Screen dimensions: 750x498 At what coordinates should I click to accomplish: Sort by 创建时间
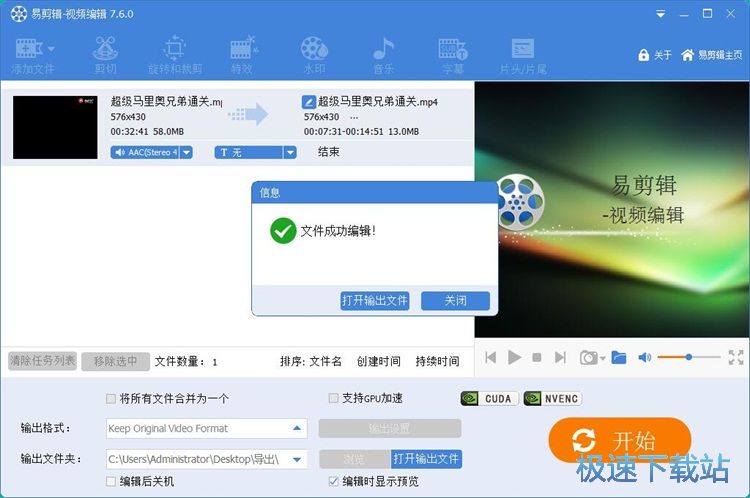379,361
